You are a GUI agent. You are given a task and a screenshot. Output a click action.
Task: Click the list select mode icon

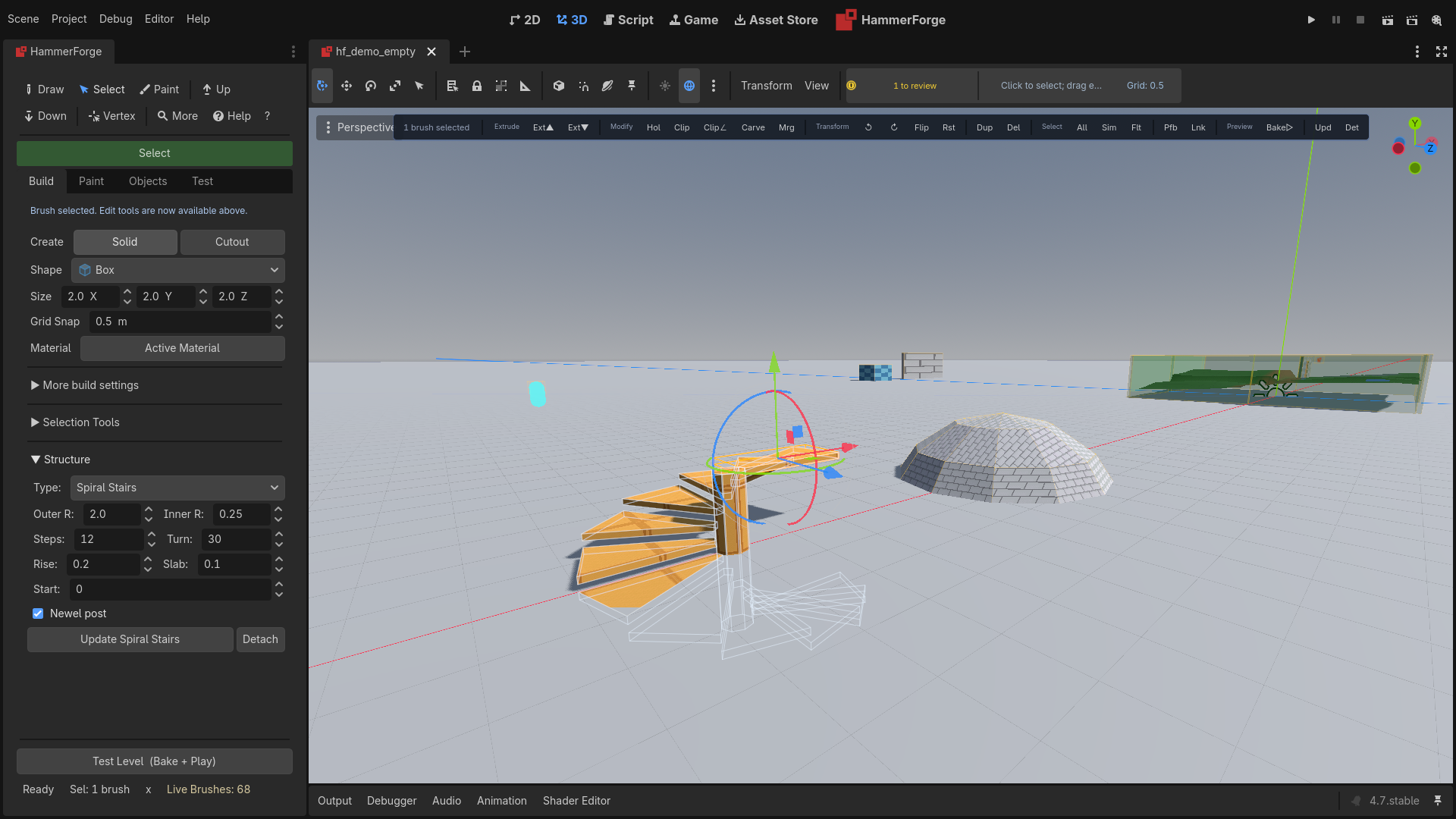coord(453,86)
